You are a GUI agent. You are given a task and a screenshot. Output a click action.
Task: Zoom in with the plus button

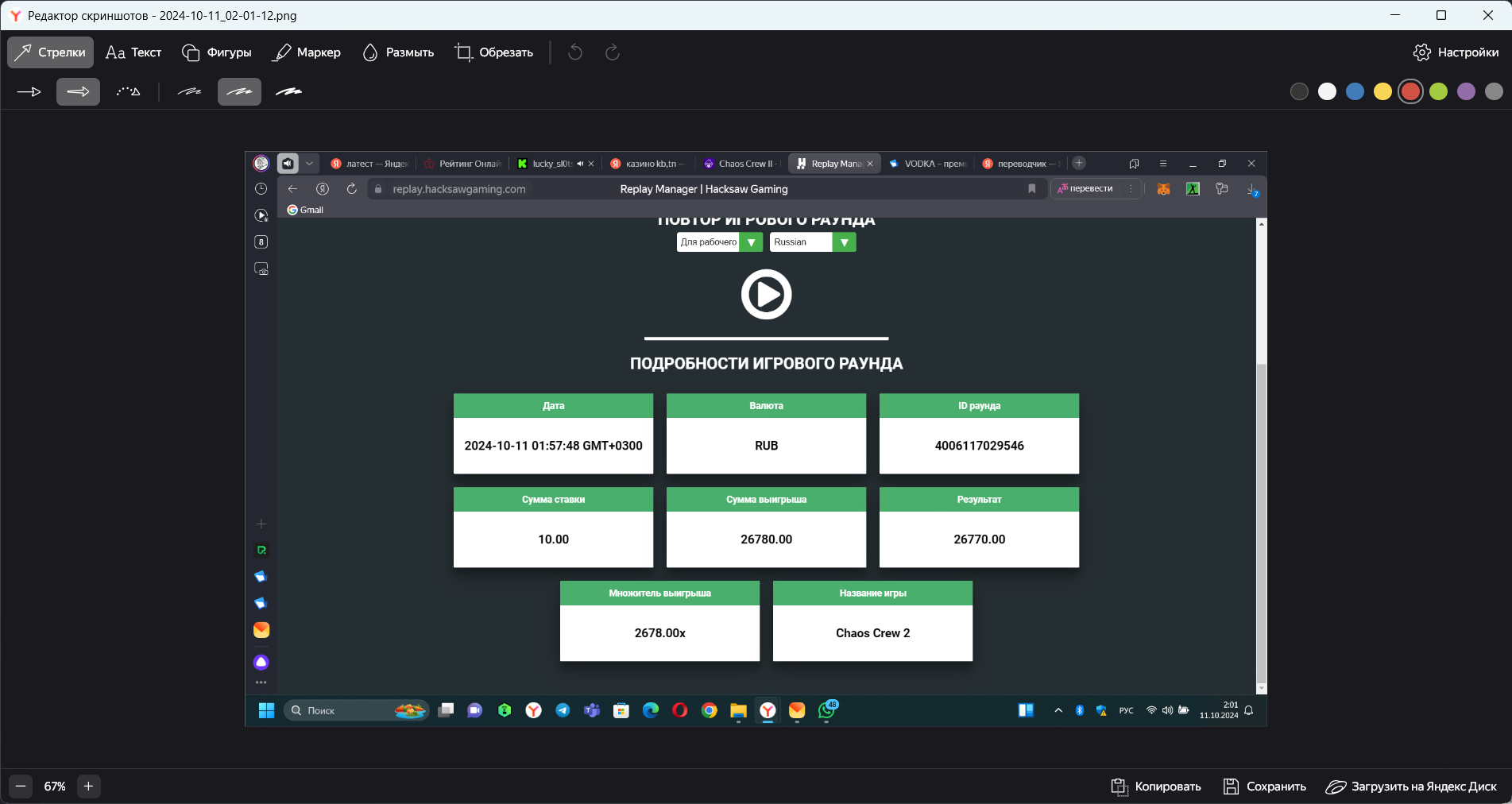88,787
